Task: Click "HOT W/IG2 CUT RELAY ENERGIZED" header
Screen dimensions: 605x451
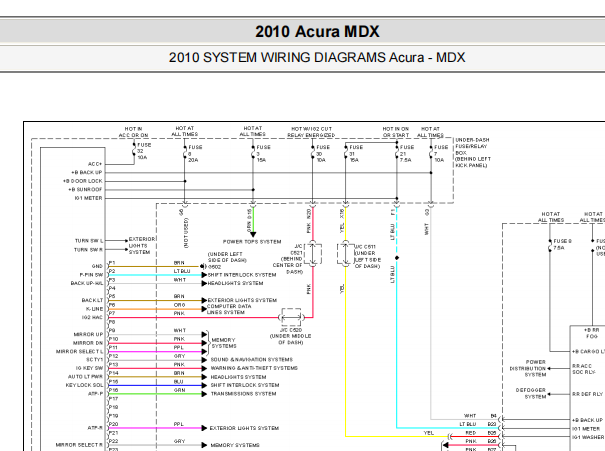Action: click(311, 132)
